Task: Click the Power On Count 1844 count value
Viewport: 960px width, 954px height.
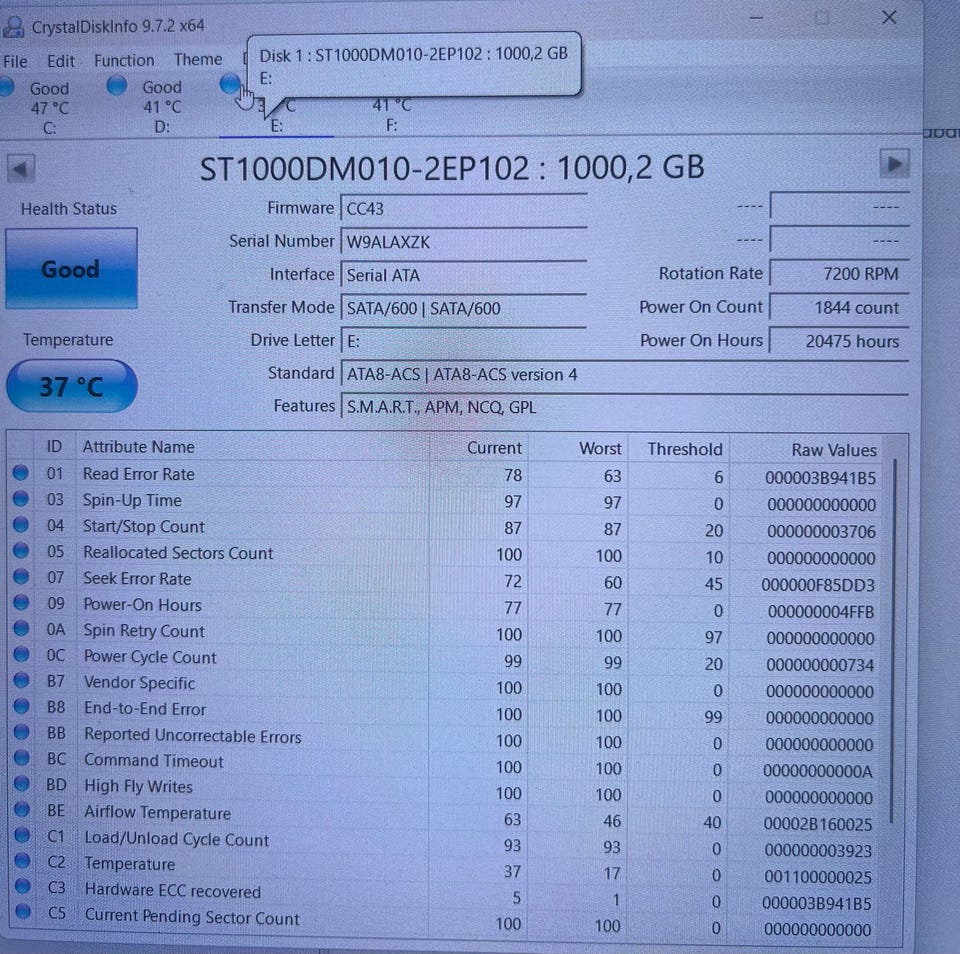Action: [839, 307]
